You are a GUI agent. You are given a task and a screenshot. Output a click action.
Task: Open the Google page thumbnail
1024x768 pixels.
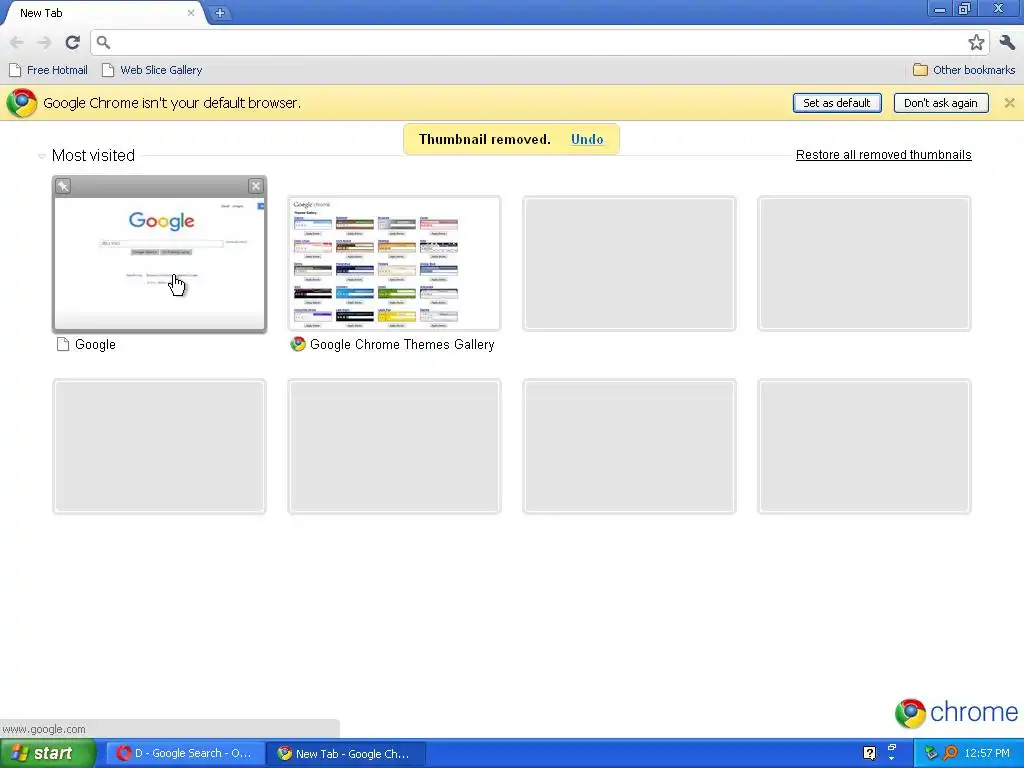click(159, 263)
